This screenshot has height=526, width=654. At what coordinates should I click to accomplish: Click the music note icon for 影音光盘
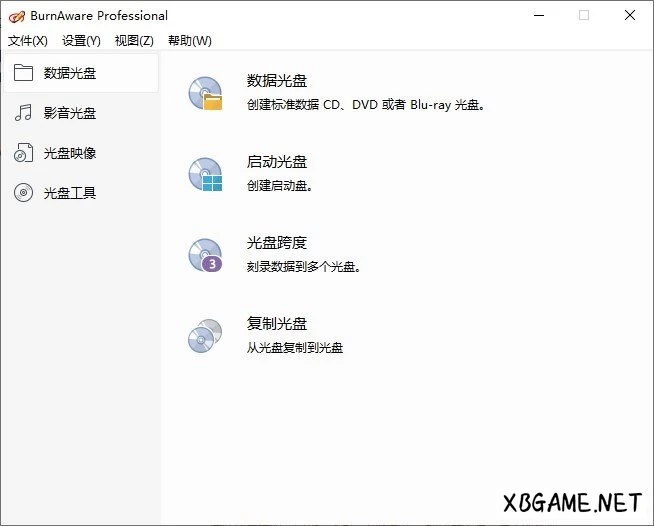(x=23, y=113)
